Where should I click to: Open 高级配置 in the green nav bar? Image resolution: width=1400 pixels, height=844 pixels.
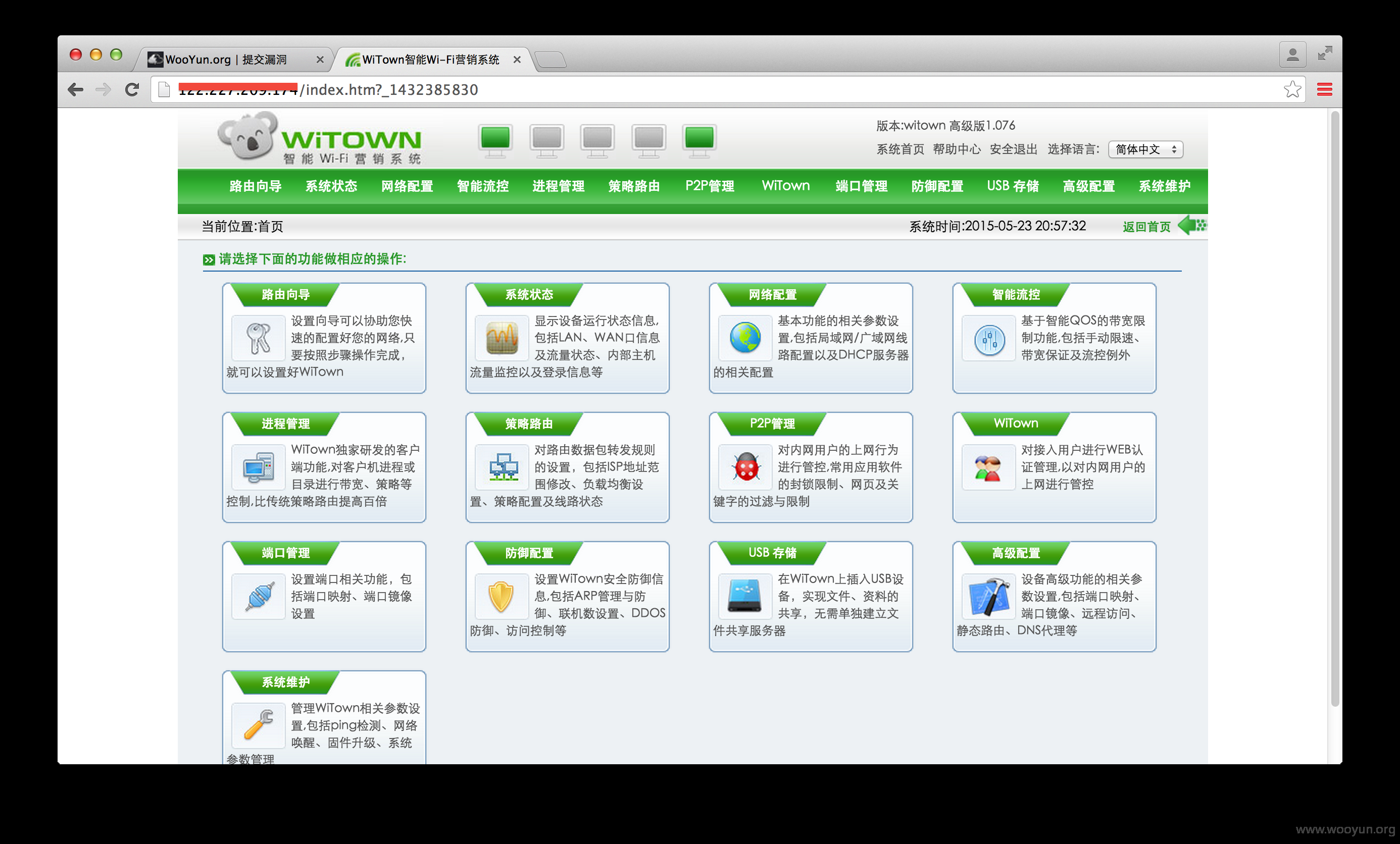(1089, 186)
